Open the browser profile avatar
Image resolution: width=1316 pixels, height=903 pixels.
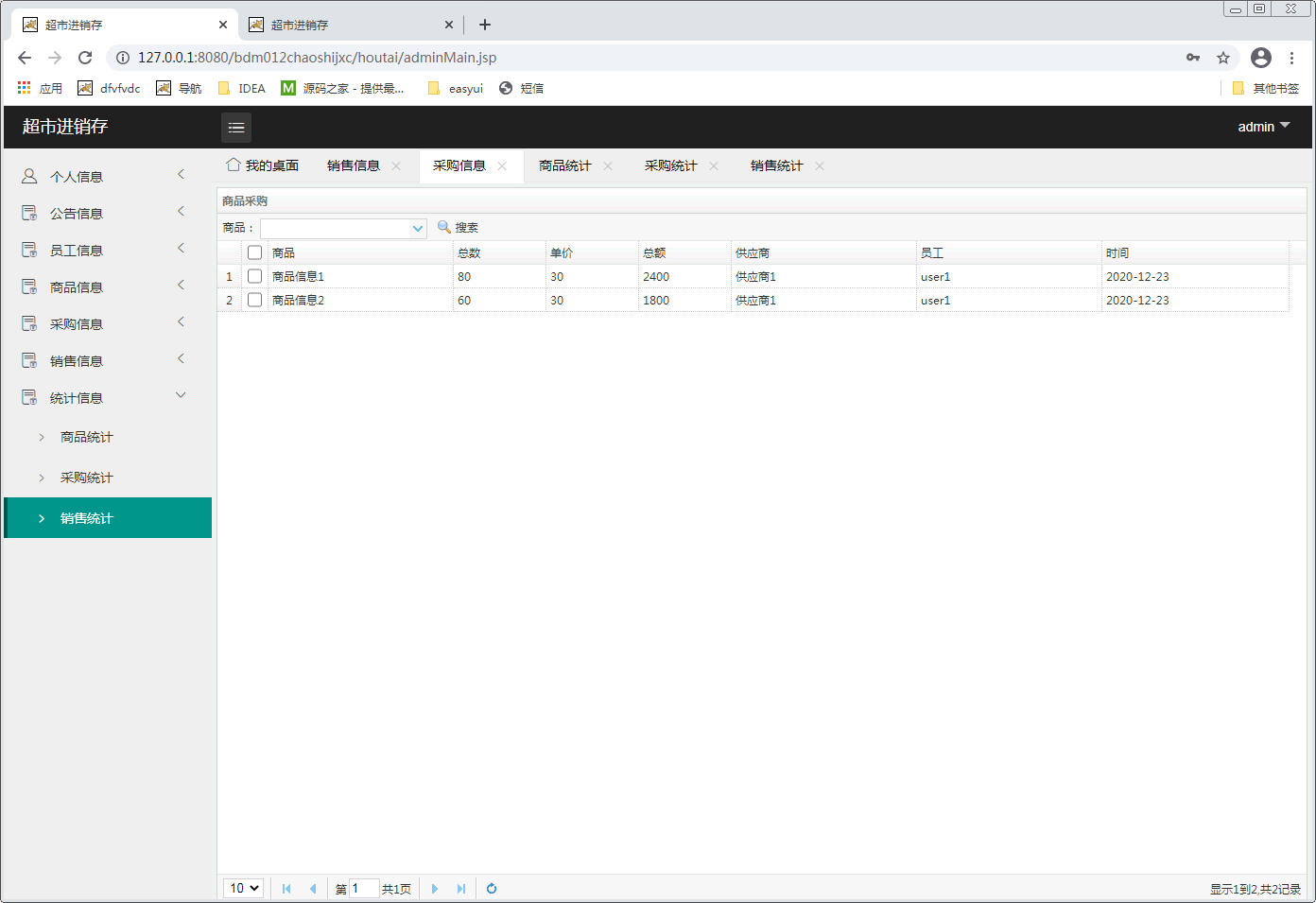click(1261, 58)
